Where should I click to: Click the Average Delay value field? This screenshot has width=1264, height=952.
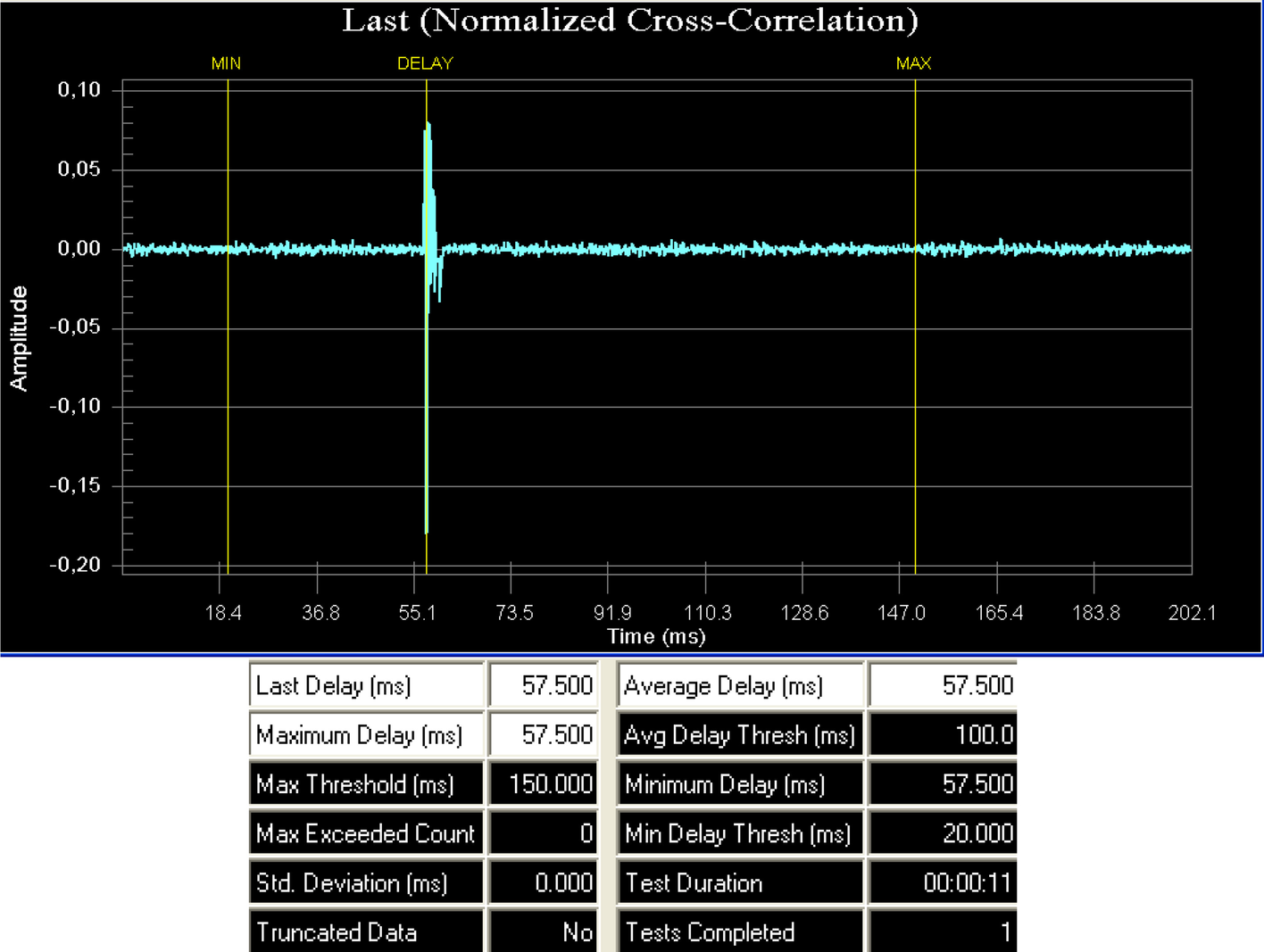tap(943, 685)
